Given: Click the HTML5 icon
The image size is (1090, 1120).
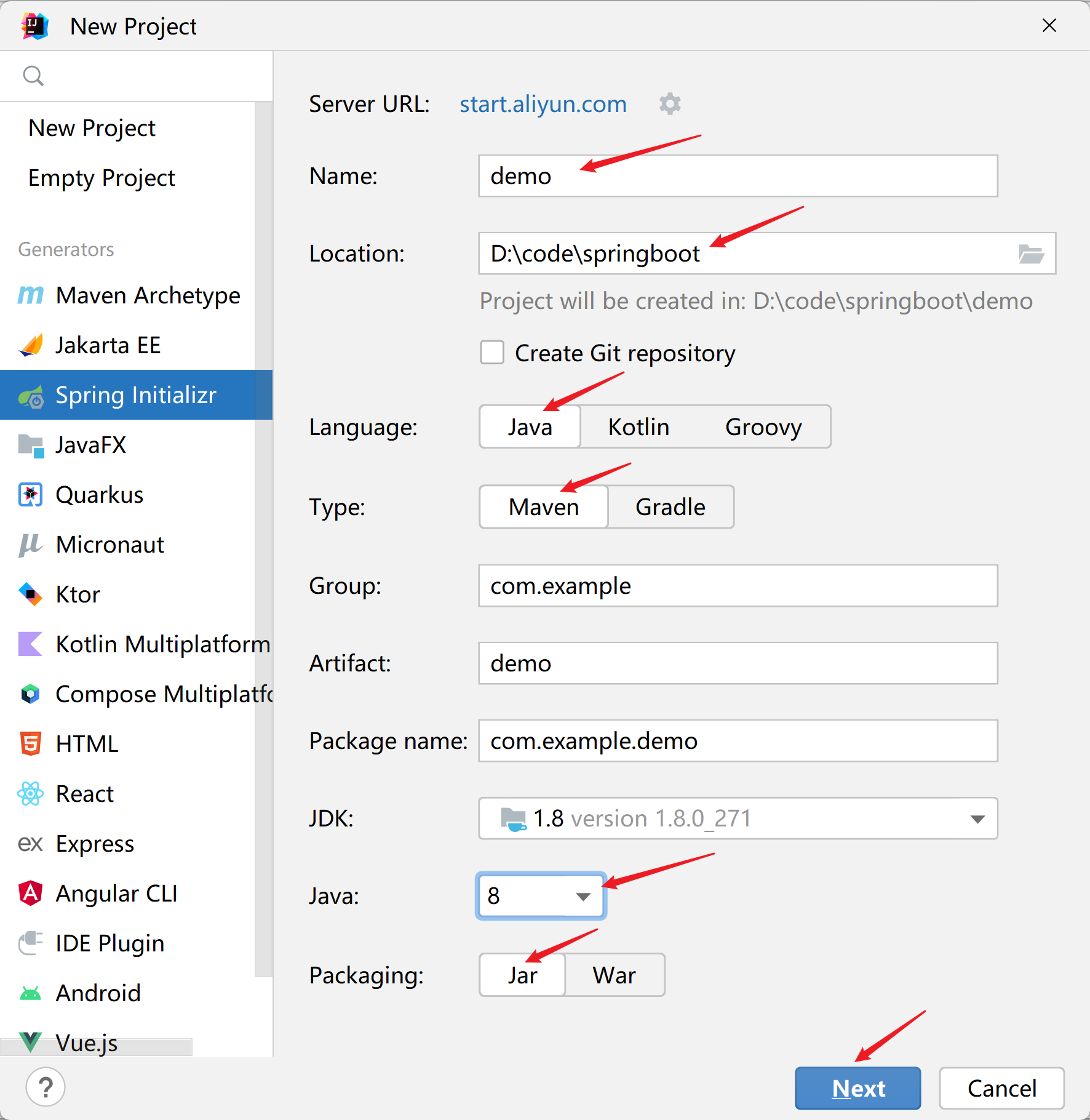Looking at the screenshot, I should tap(31, 743).
